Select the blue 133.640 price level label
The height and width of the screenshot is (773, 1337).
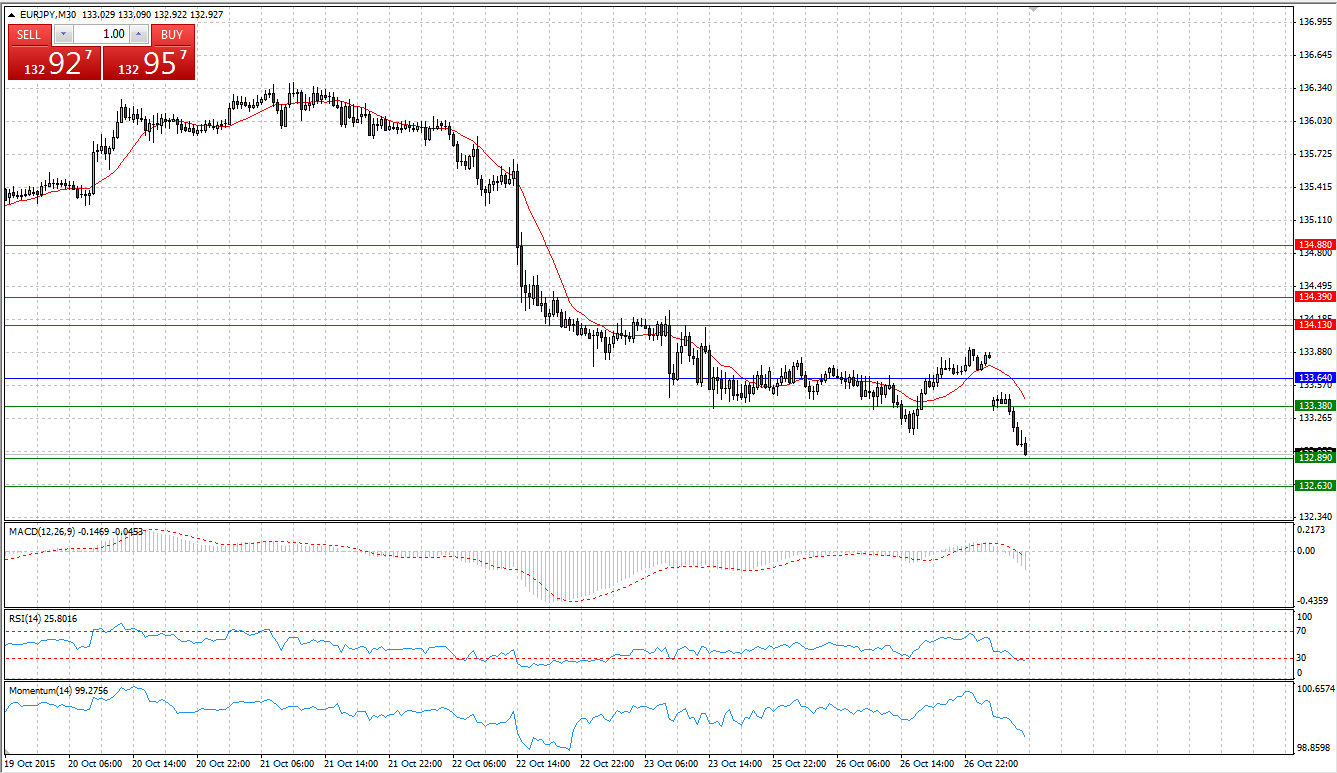click(x=1314, y=378)
